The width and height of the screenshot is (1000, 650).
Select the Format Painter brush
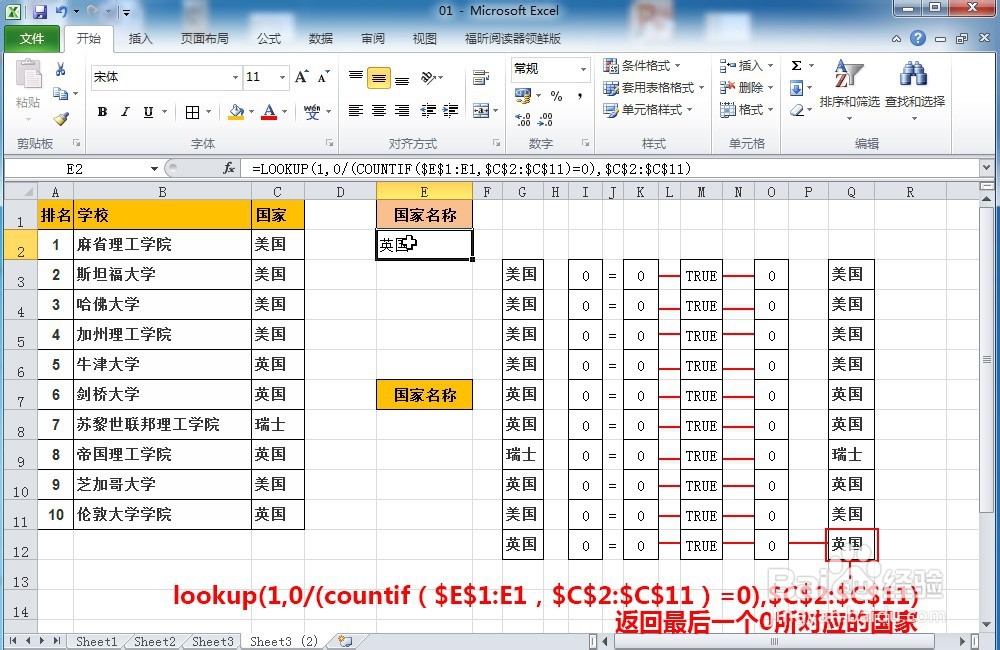[x=61, y=119]
